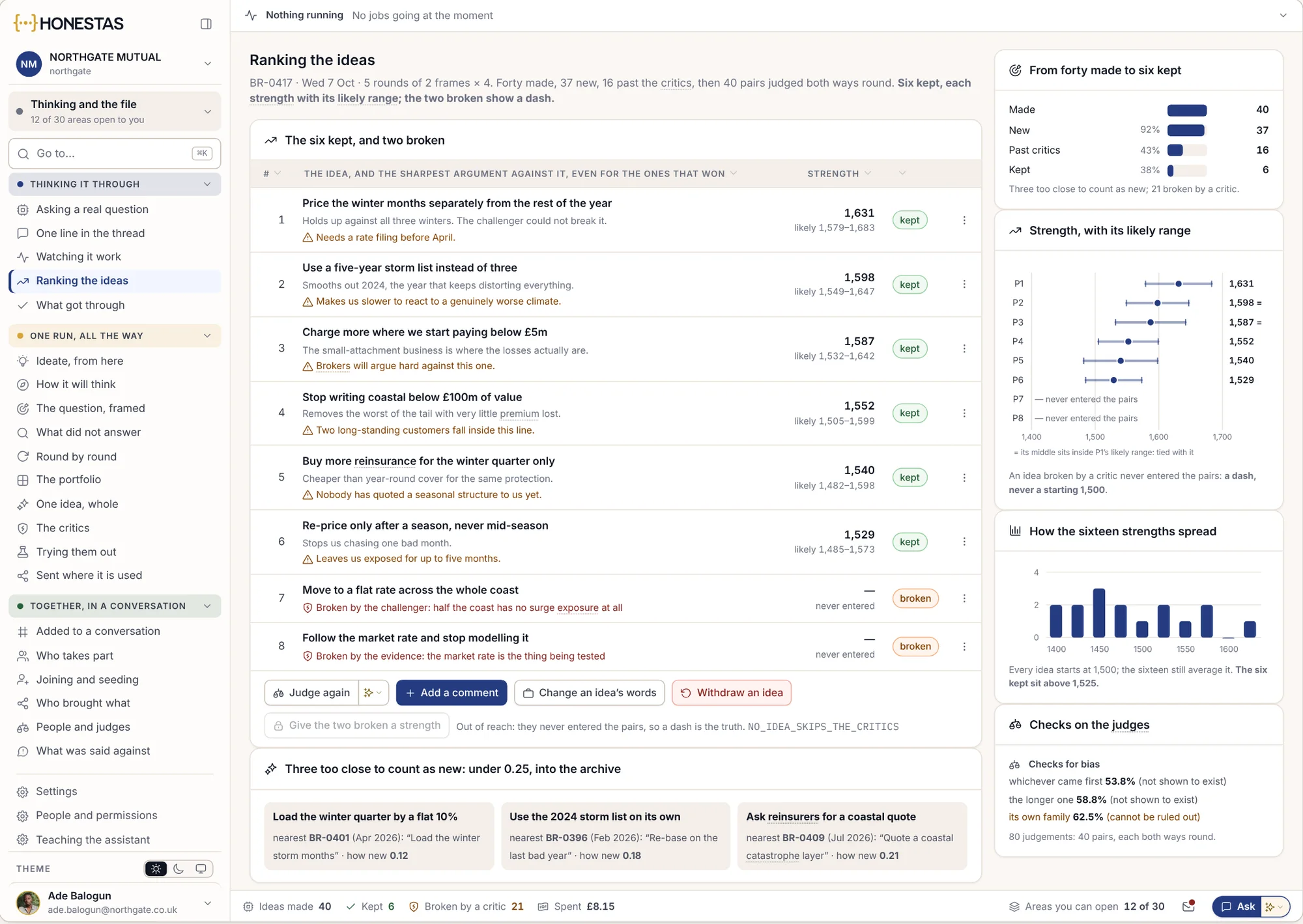
Task: Click the NM organisation avatar
Action: 29,64
